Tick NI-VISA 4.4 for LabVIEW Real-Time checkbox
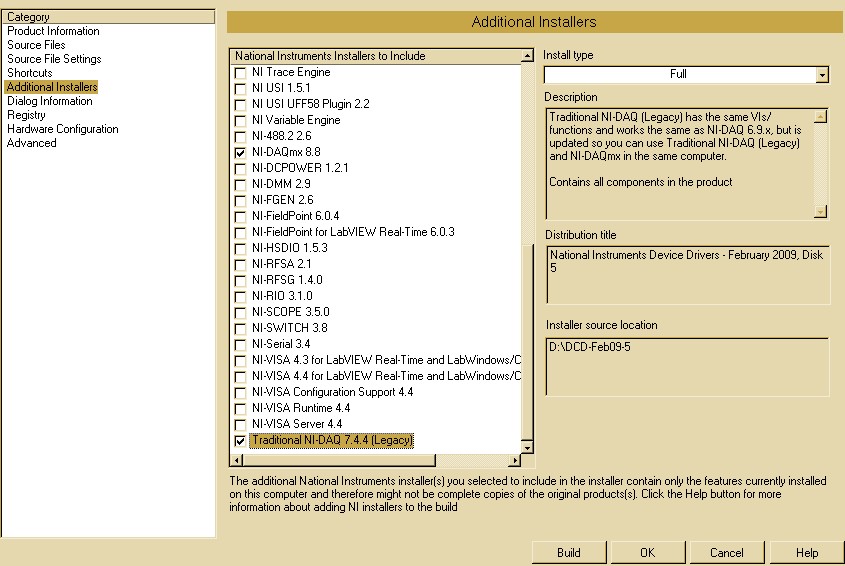Screen dimensions: 845x566 240,376
